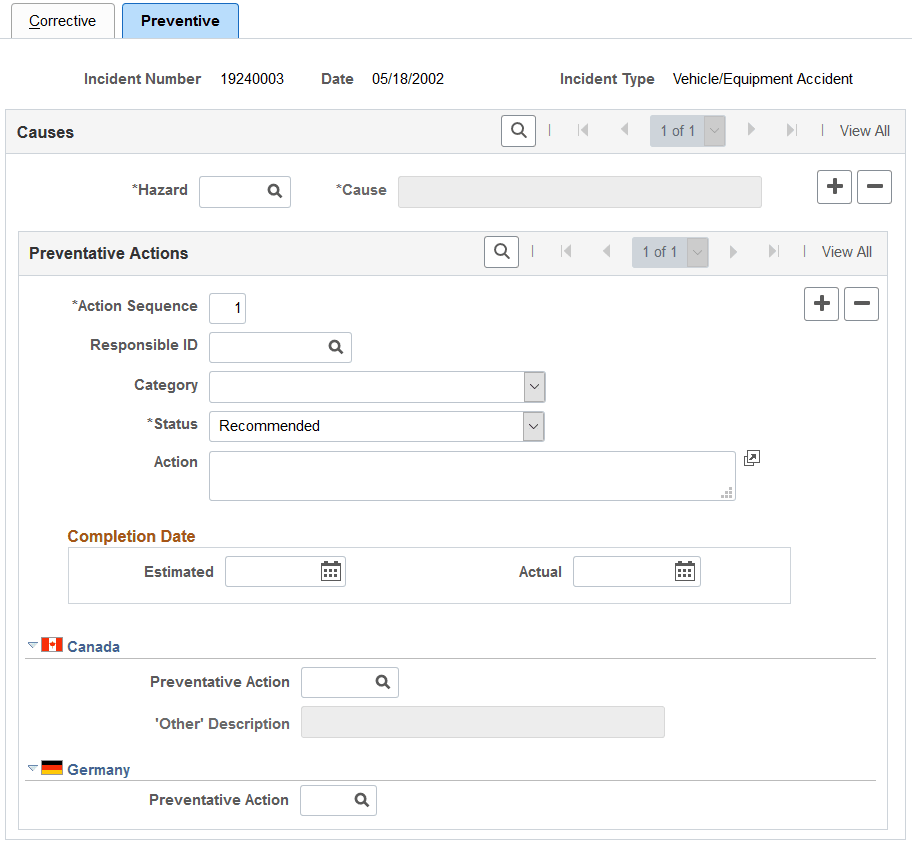
Task: Click View All in Preventative Actions
Action: (846, 252)
